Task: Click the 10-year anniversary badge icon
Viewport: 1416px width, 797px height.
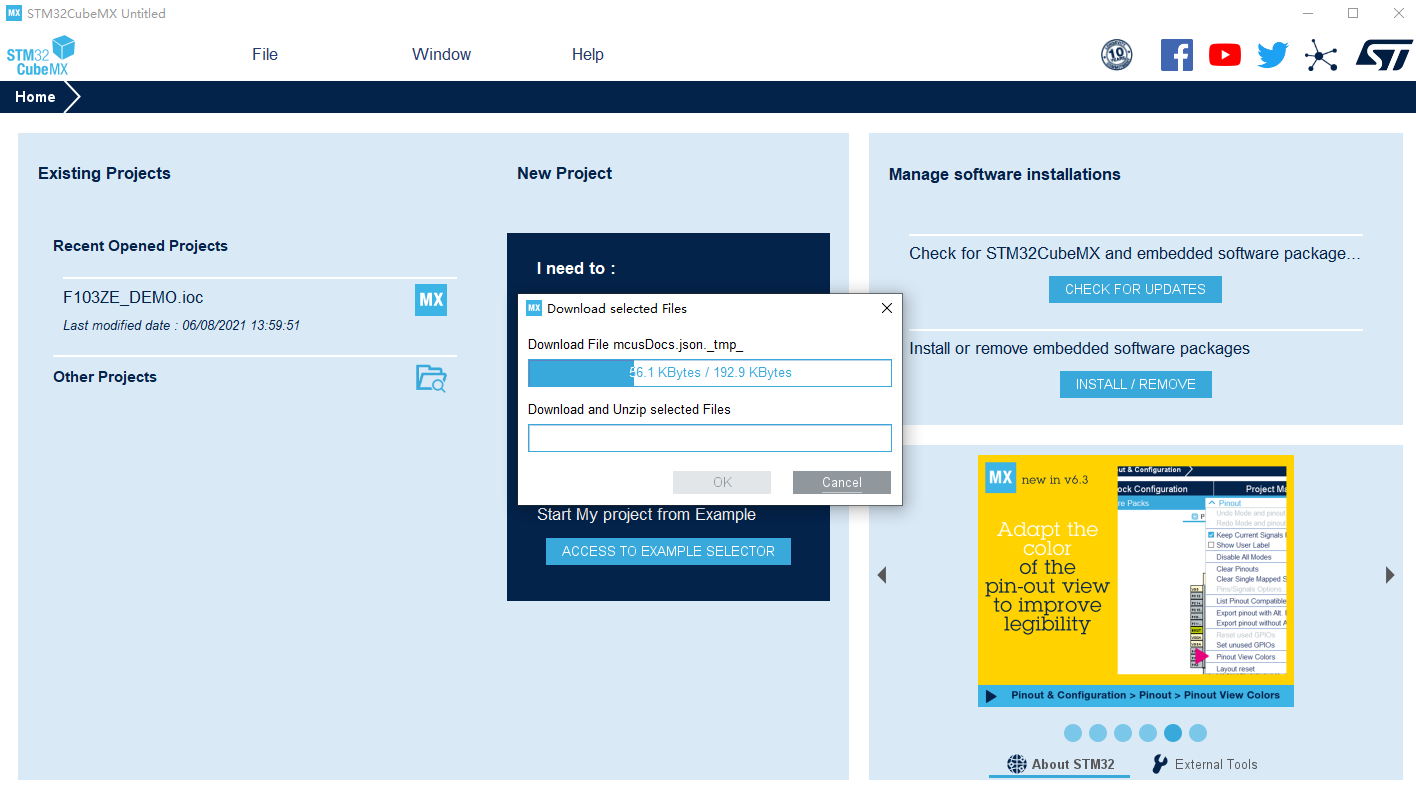Action: (1116, 55)
